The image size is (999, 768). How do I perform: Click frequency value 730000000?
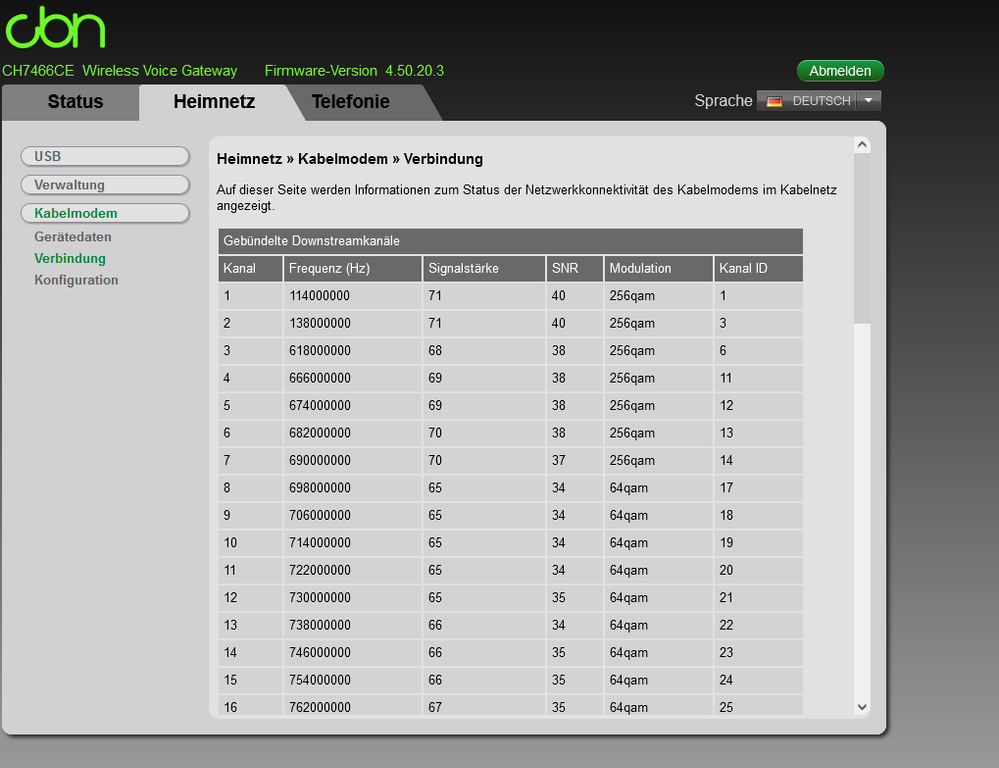click(320, 597)
